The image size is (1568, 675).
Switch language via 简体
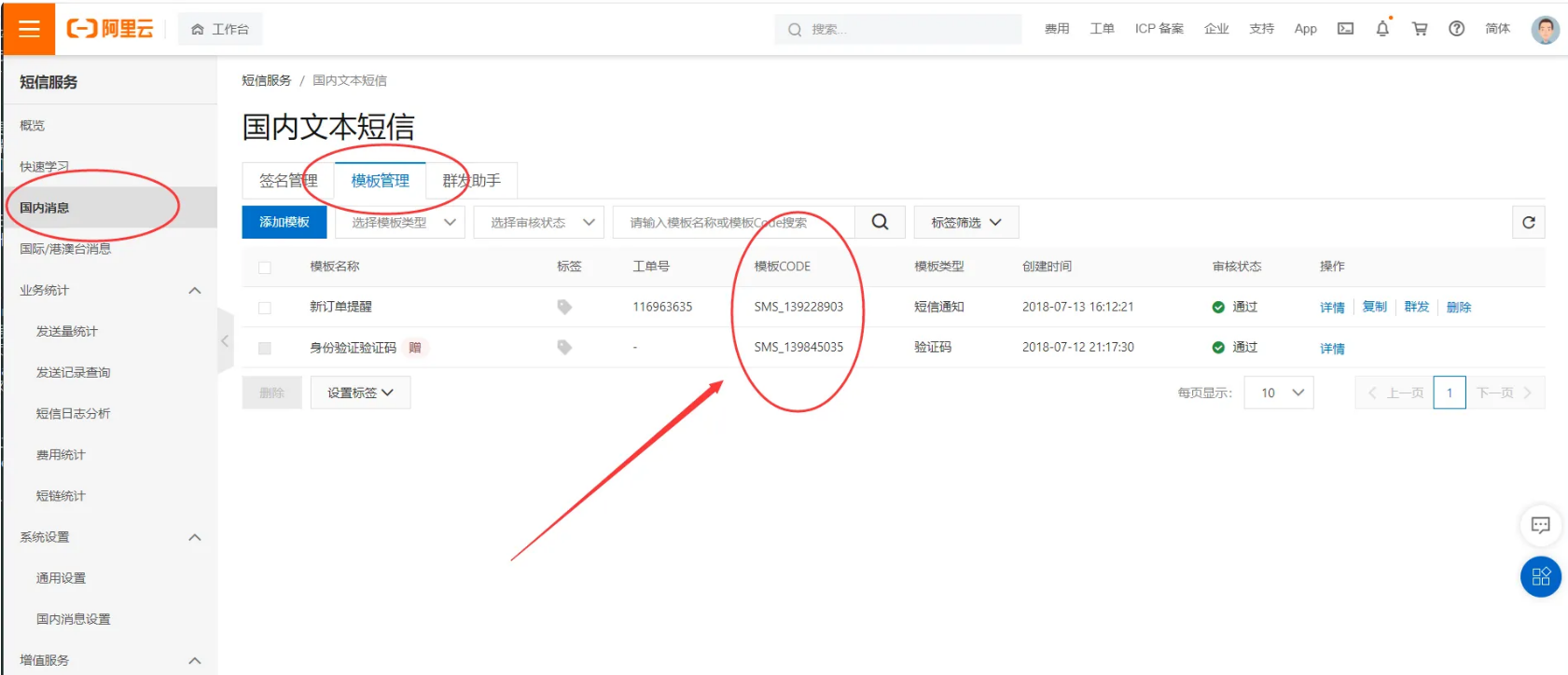point(1498,29)
